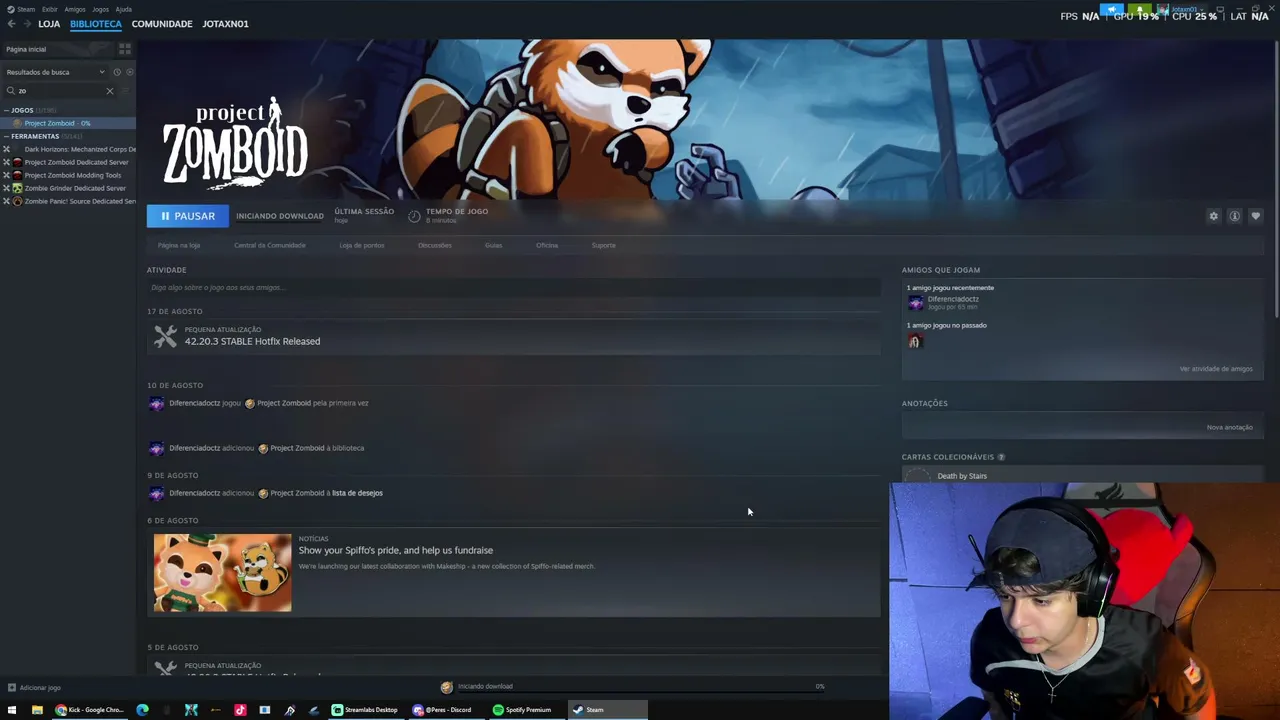Open the Discussões link

(435, 245)
